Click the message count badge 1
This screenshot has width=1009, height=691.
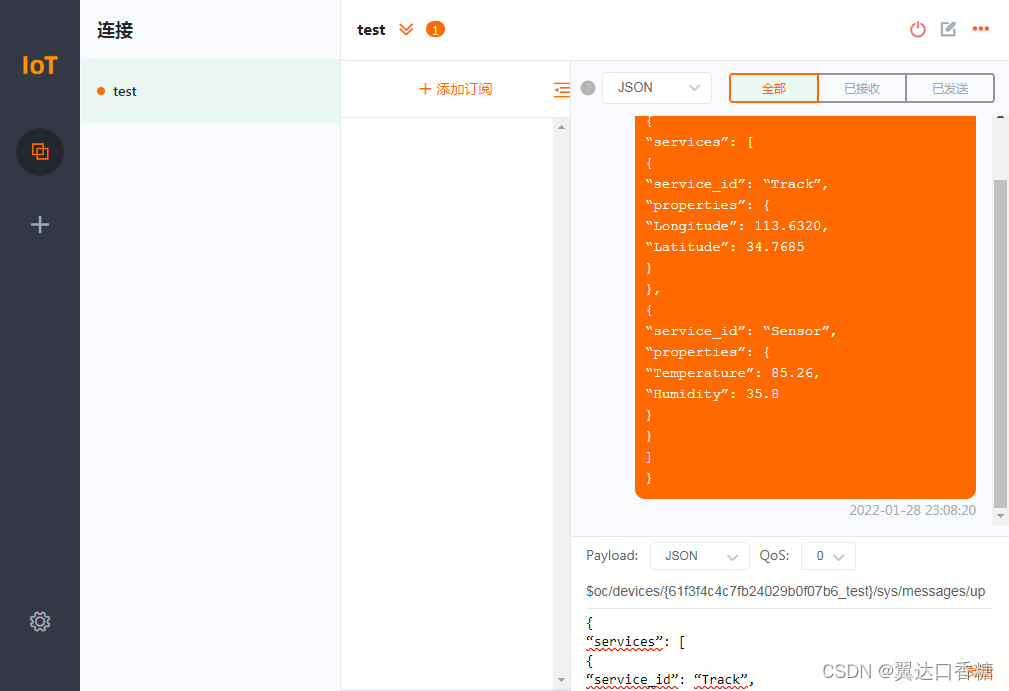tap(435, 30)
